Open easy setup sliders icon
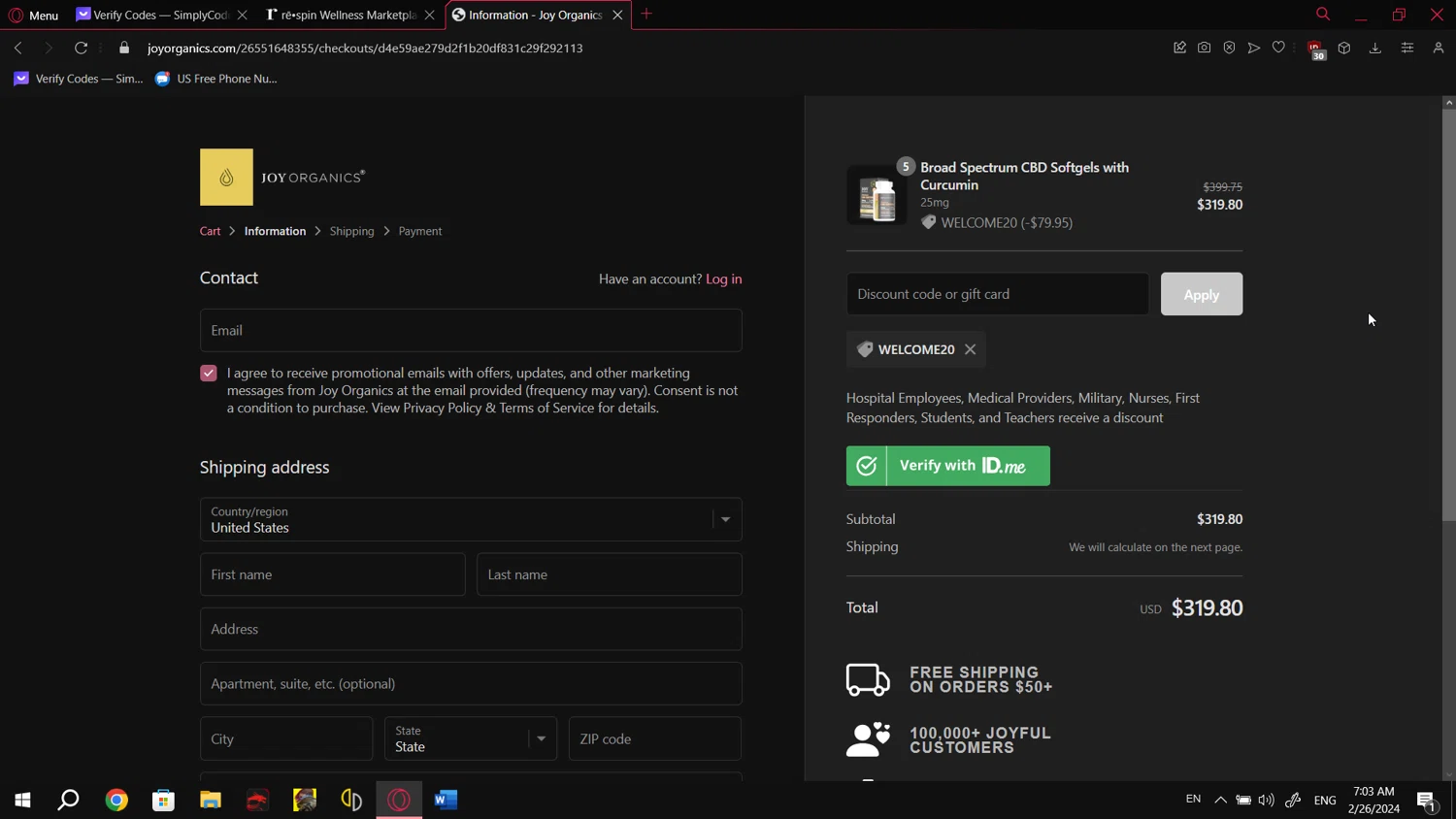The image size is (1456, 819). pos(1406,48)
